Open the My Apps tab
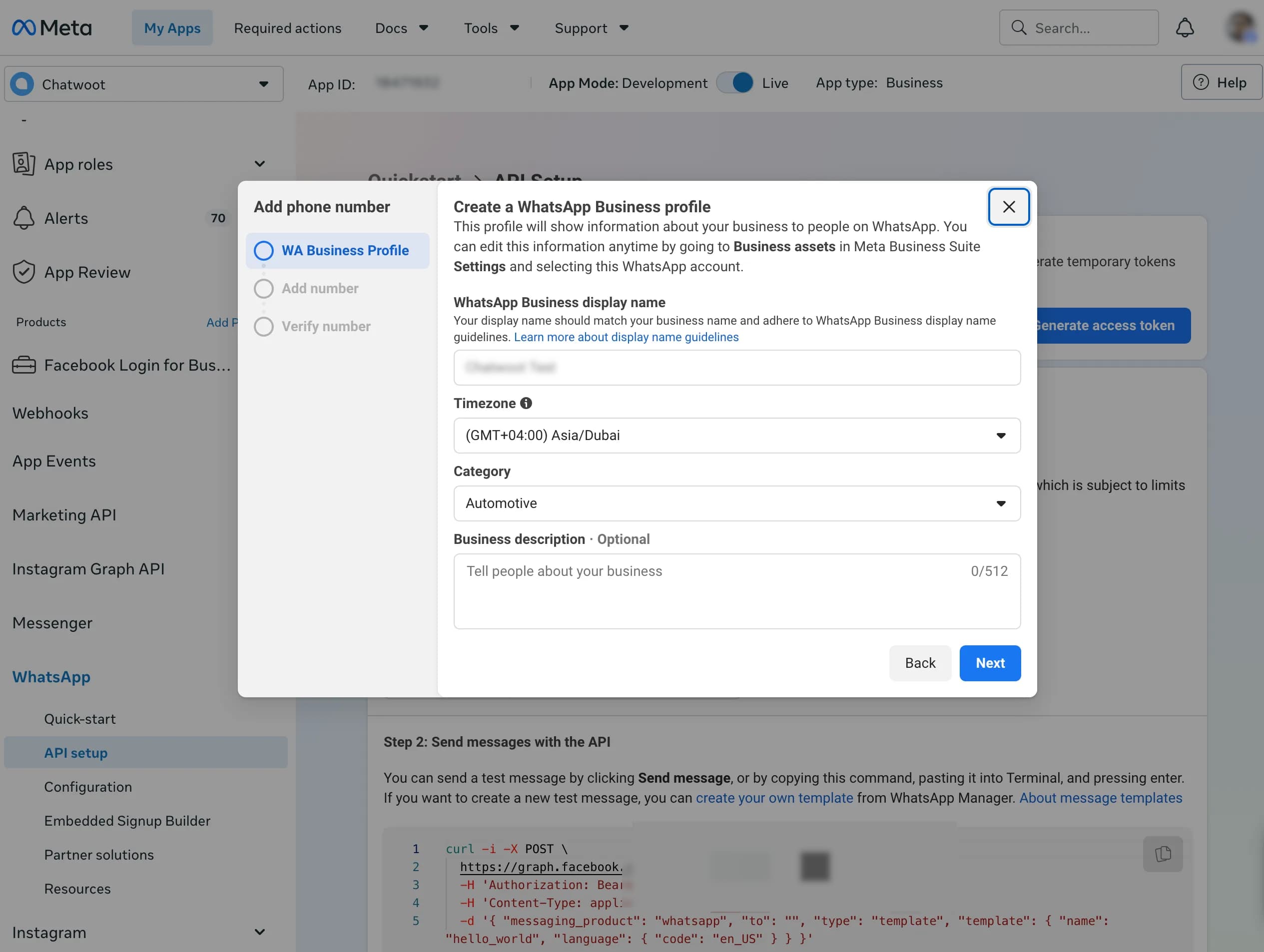This screenshot has height=952, width=1264. pyautogui.click(x=172, y=27)
